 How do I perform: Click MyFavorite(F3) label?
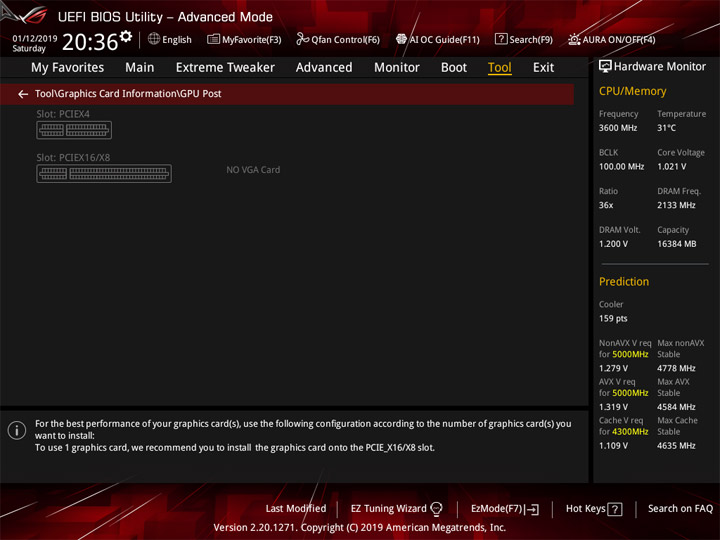252,40
